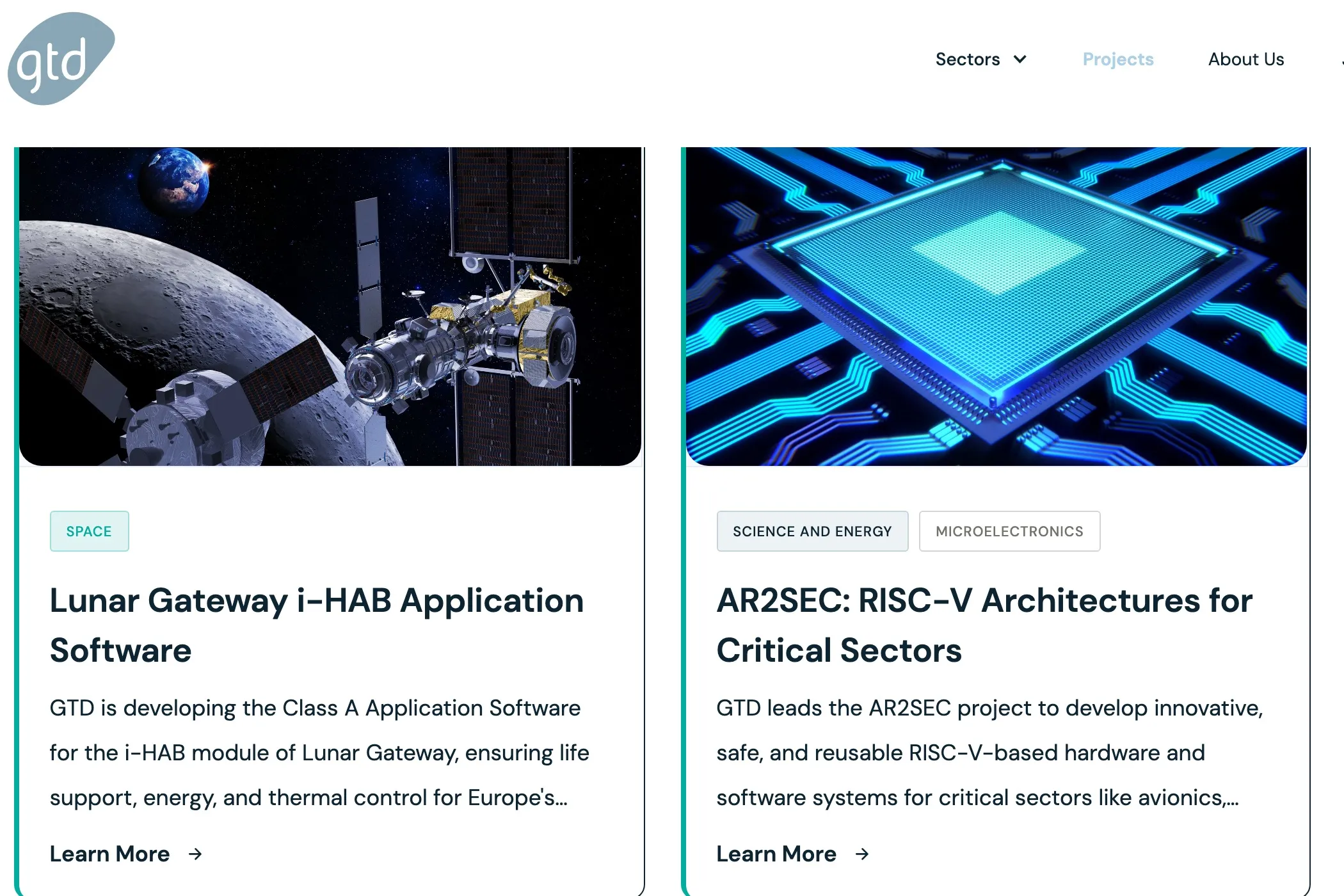The image size is (1344, 896).
Task: Open the Projects menu item
Action: point(1118,60)
